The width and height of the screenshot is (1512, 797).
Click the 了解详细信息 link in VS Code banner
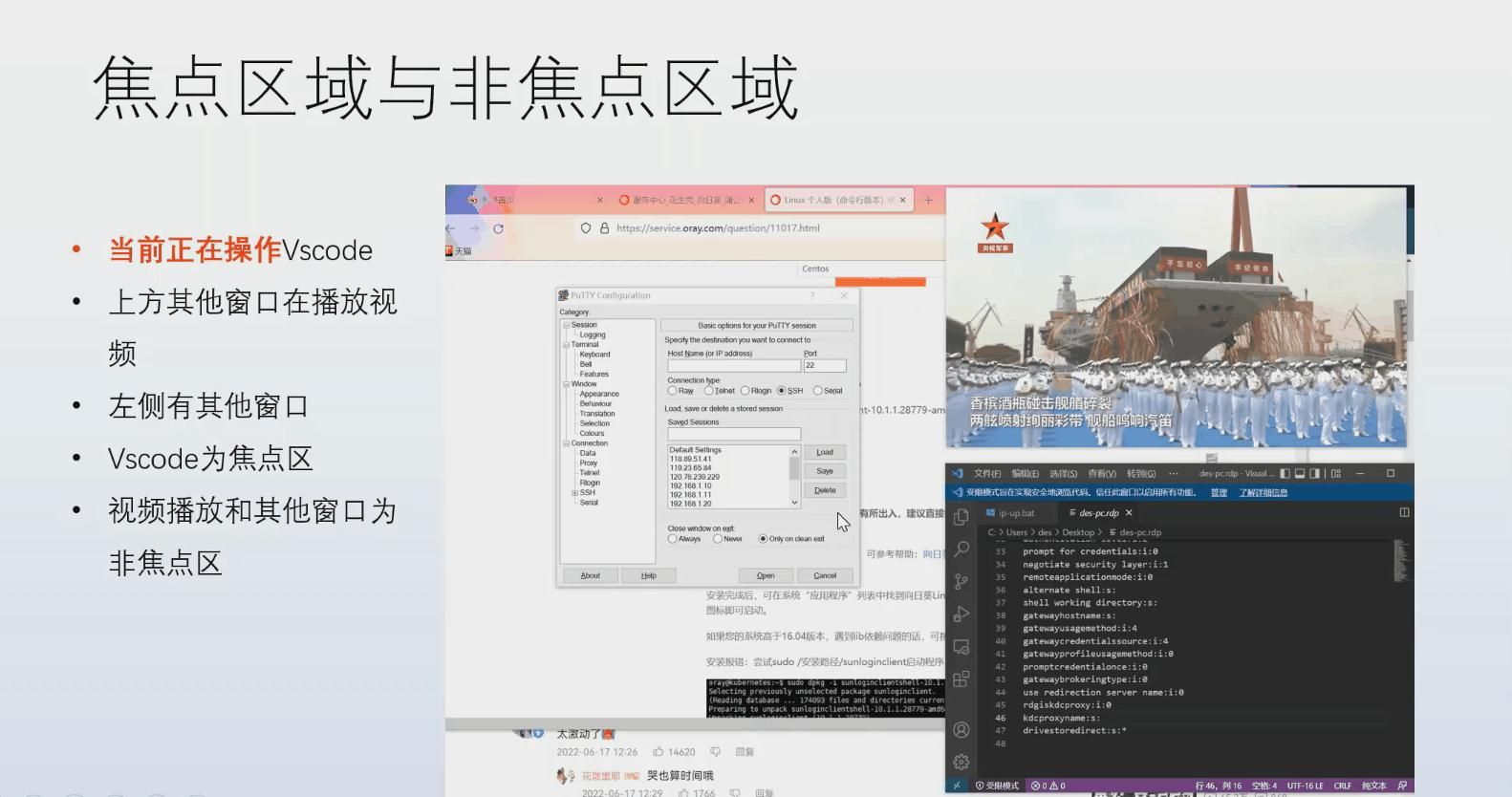click(x=1264, y=492)
